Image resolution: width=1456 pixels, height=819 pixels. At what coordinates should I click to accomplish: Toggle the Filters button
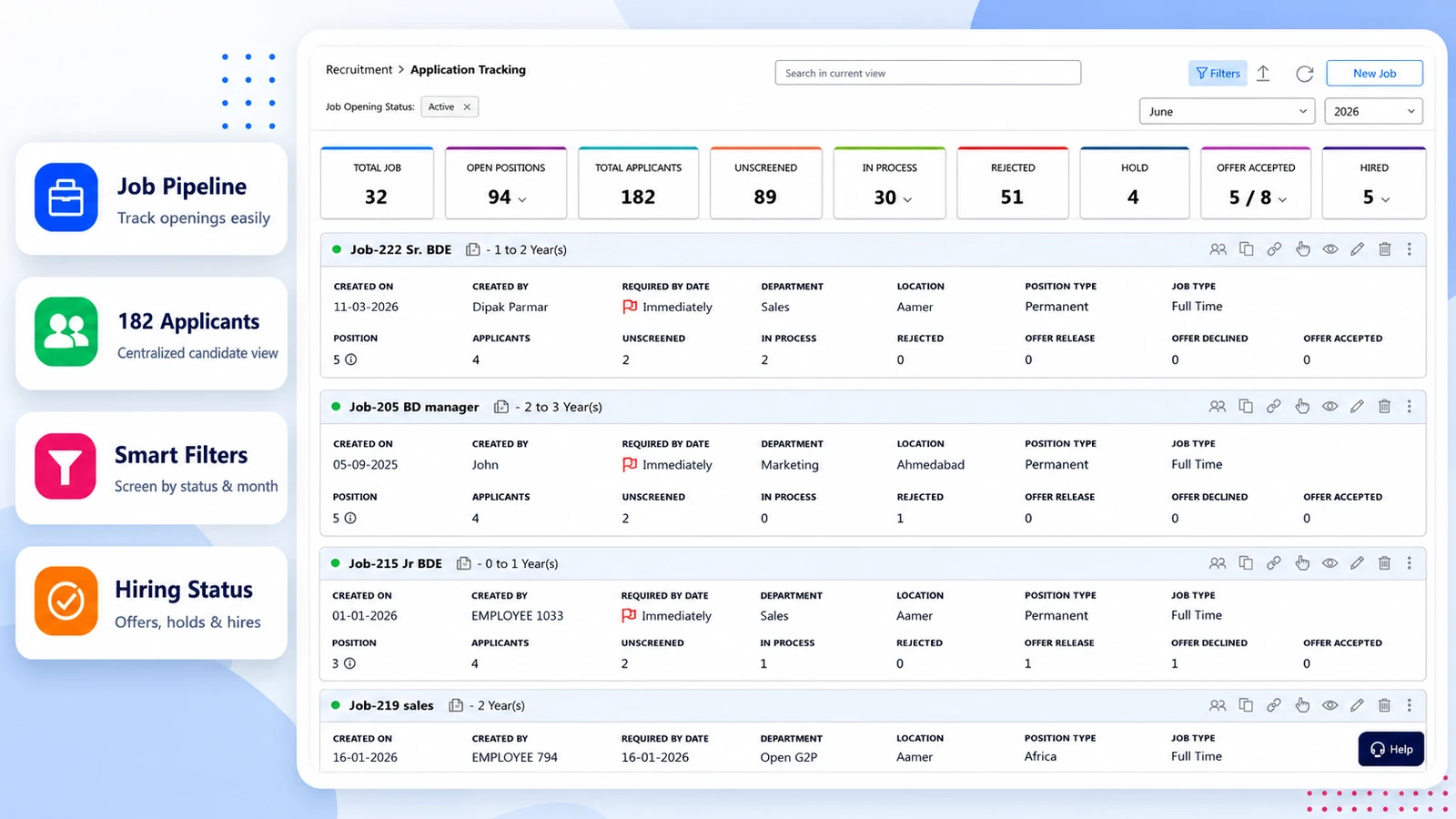(x=1218, y=74)
